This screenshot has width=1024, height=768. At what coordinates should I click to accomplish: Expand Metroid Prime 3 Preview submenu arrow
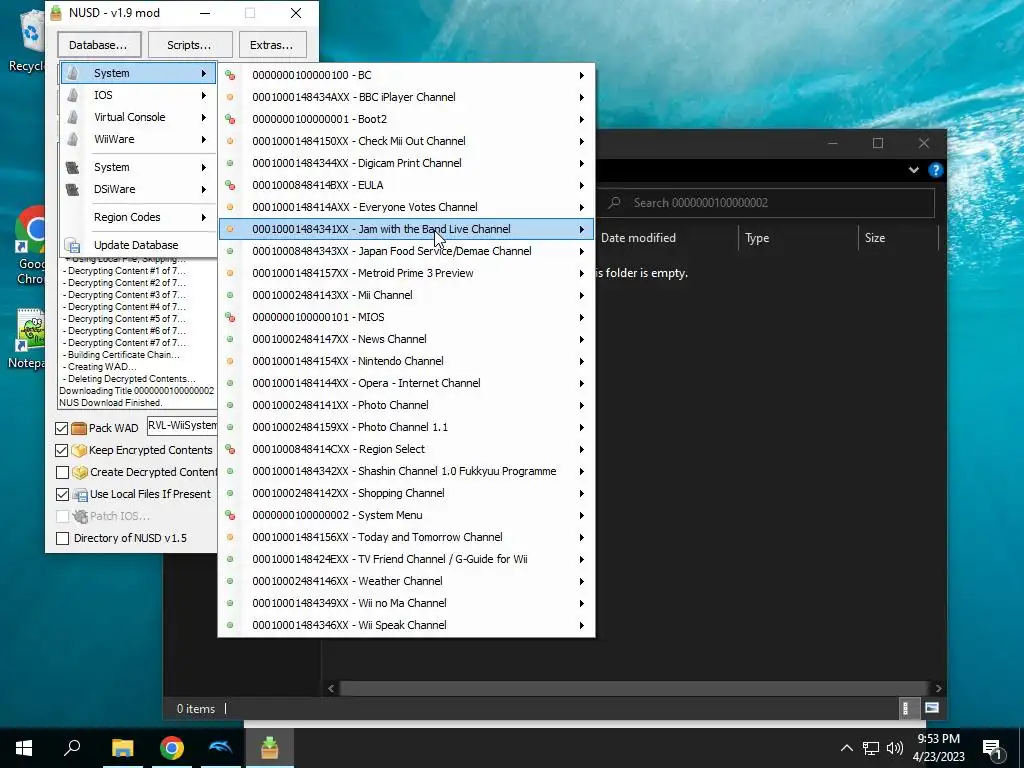coord(581,273)
